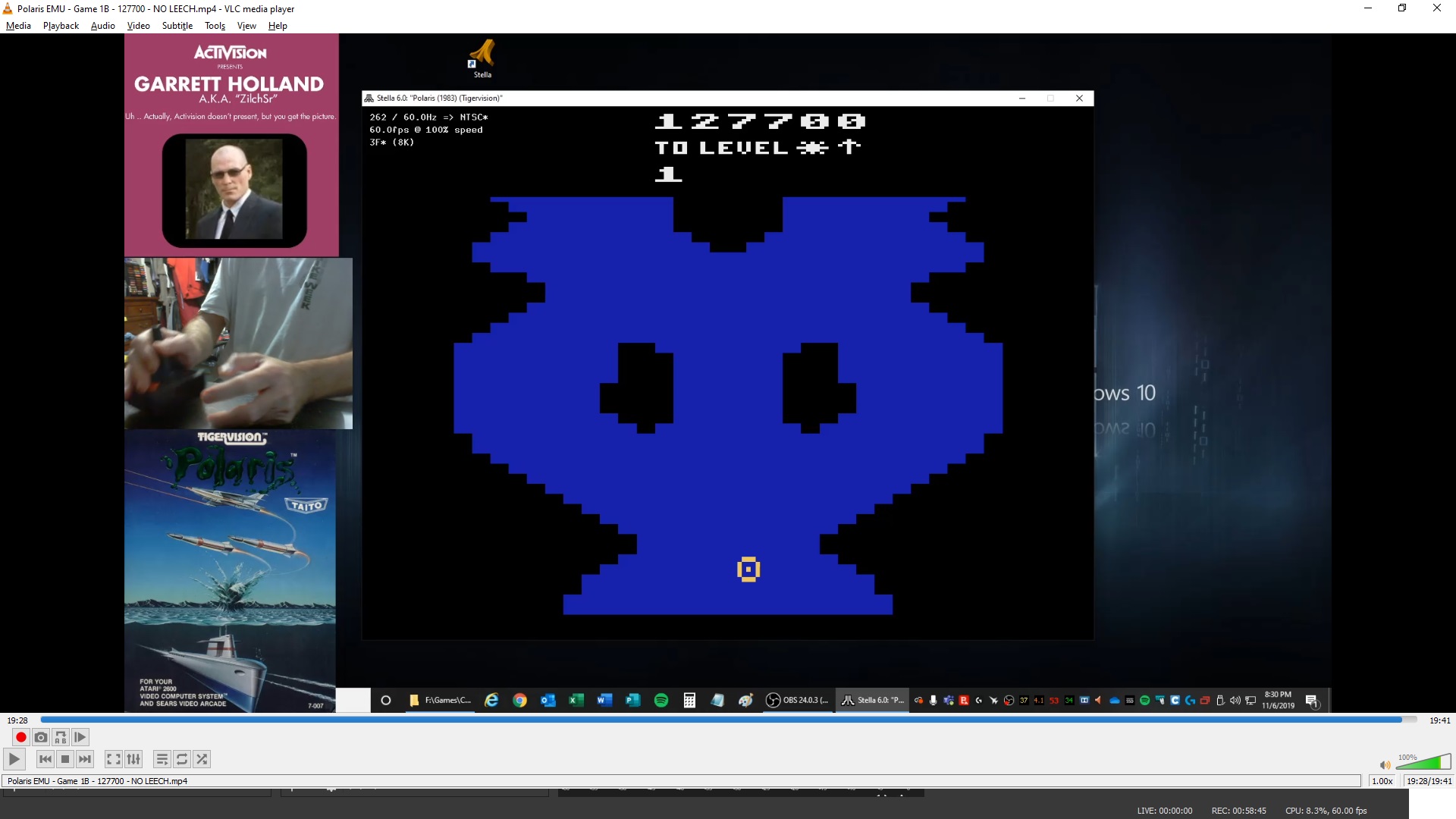Show extended settings and effects
The image size is (1456, 819).
click(x=133, y=759)
